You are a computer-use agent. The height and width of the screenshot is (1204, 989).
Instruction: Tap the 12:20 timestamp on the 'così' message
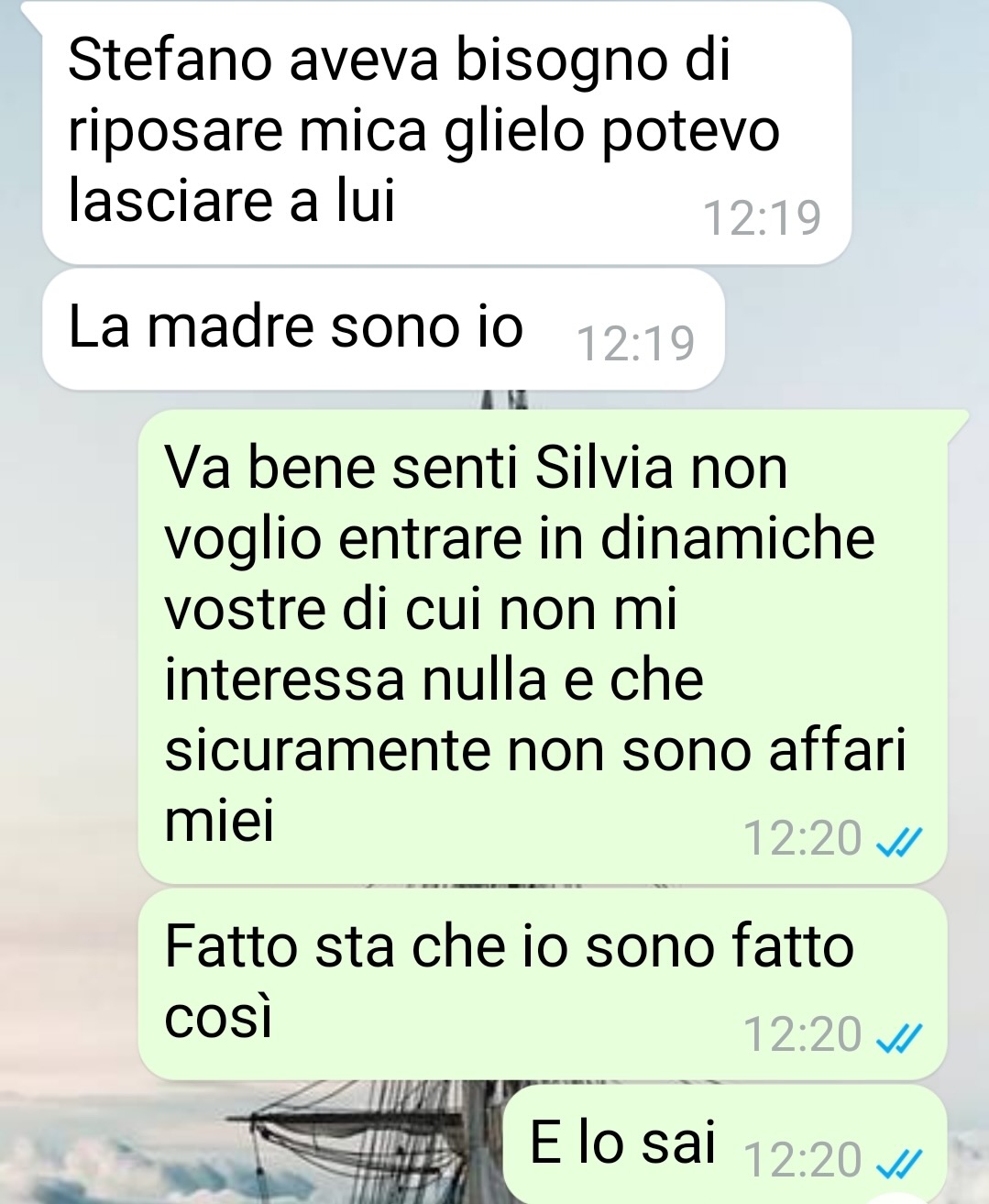[803, 1034]
